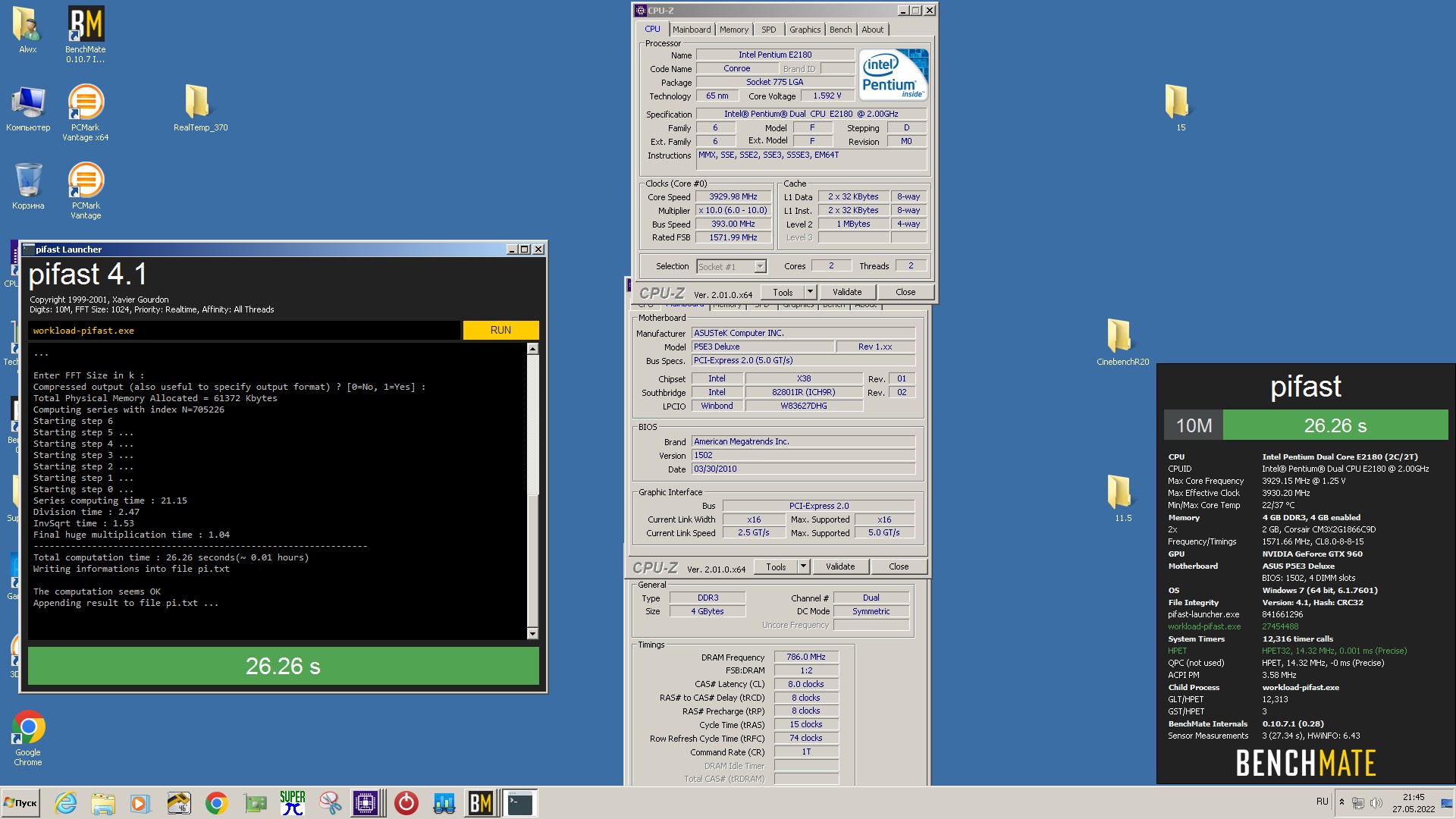
Task: Switch to the pifast console taskbar icon
Action: [x=520, y=803]
